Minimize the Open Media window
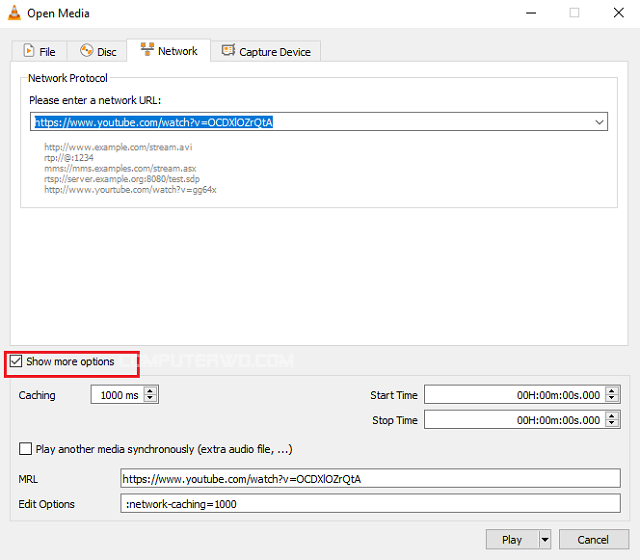640x560 pixels. coord(531,13)
